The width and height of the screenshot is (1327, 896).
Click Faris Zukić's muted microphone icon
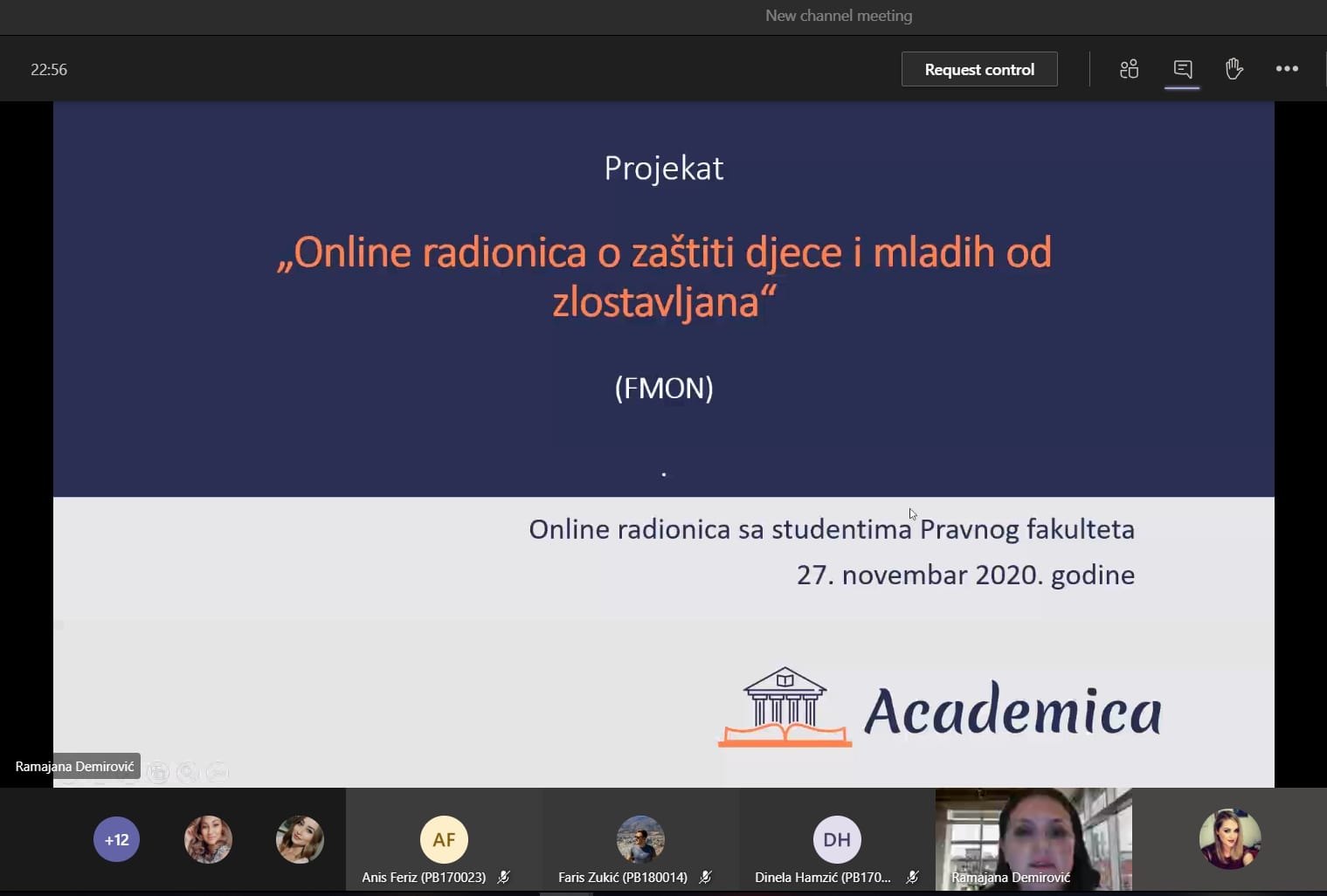[x=705, y=877]
